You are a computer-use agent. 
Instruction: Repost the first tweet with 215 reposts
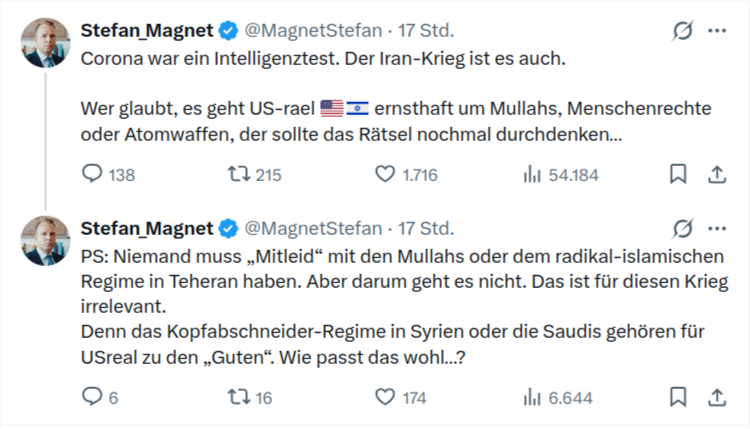pos(238,175)
